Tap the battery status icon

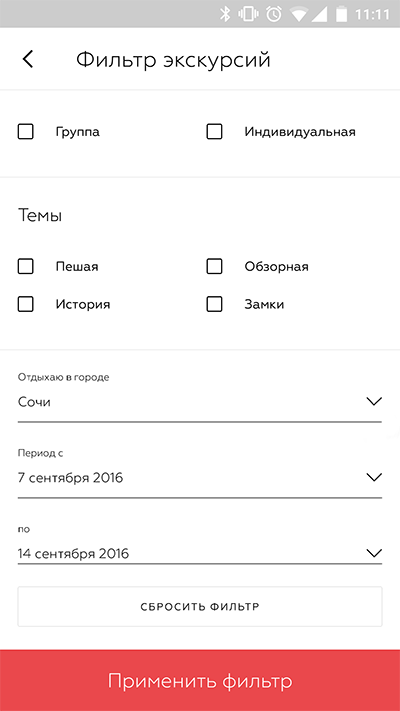coord(341,14)
